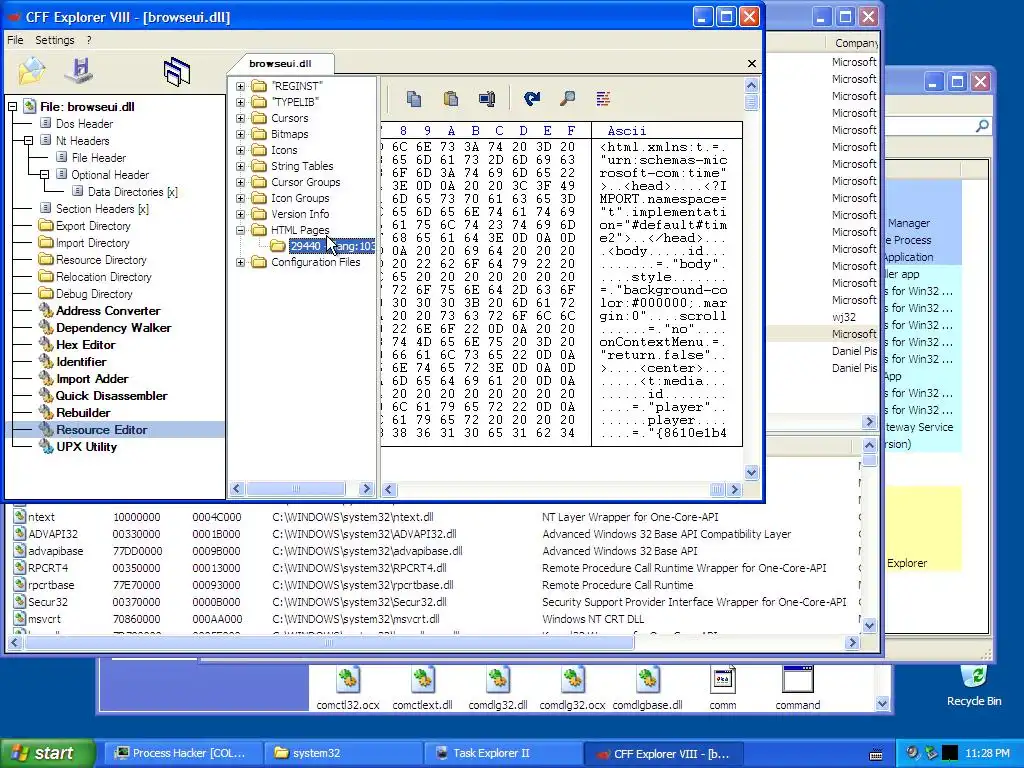This screenshot has width=1024, height=768.
Task: Select the Resource Editor entry
Action: point(101,430)
